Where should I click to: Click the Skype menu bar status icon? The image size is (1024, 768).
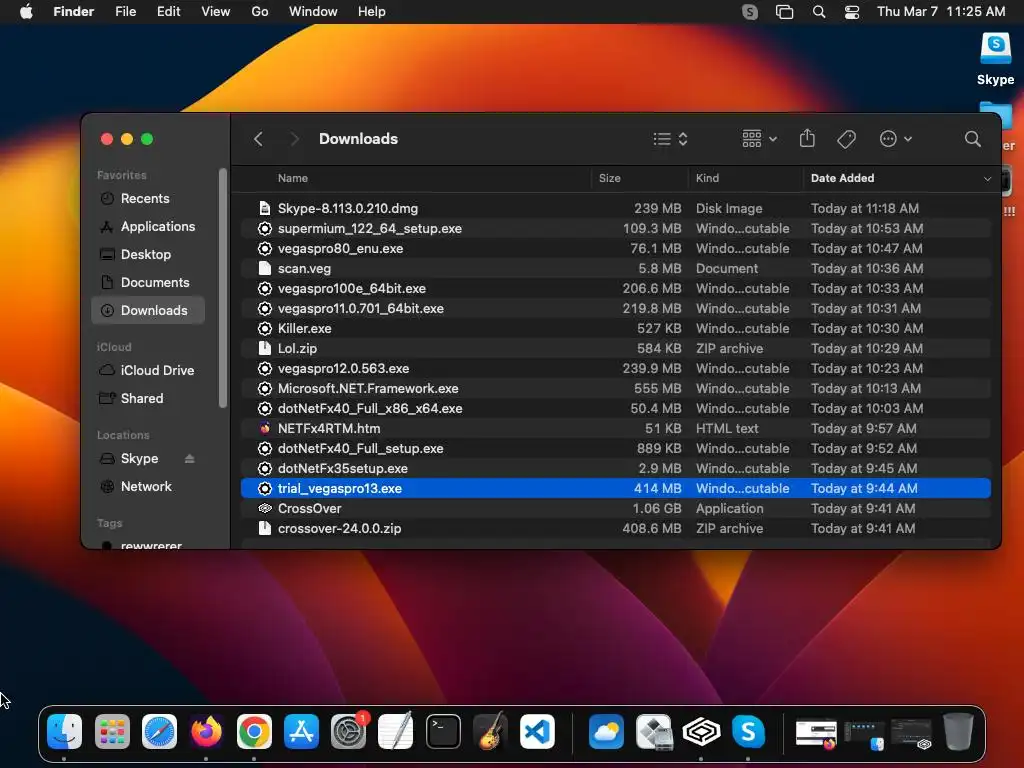750,12
